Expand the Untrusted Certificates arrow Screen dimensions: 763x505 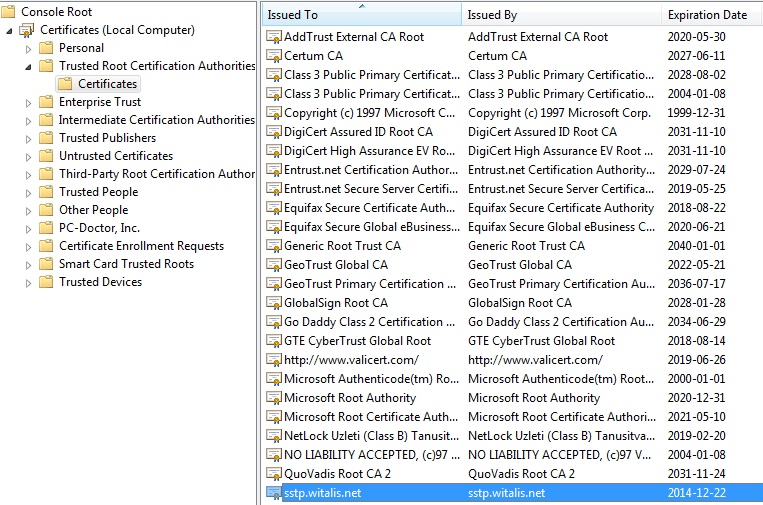point(28,157)
